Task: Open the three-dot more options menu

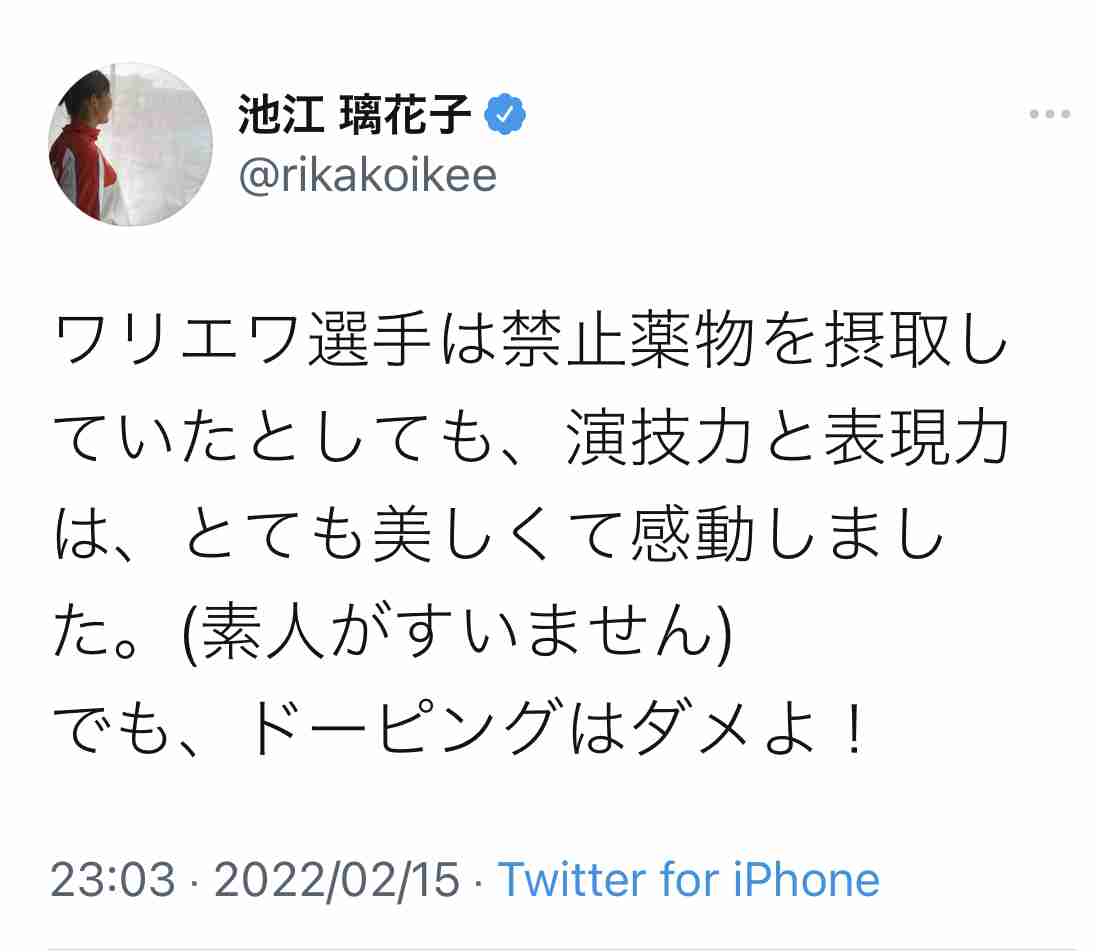Action: [x=1049, y=114]
